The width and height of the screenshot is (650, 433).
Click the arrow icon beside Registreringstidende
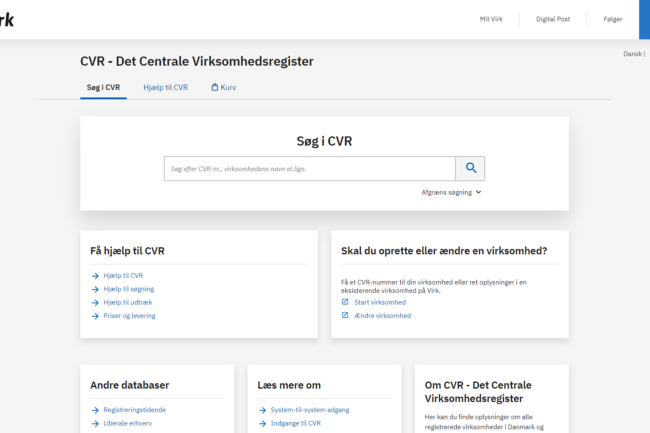click(x=95, y=409)
